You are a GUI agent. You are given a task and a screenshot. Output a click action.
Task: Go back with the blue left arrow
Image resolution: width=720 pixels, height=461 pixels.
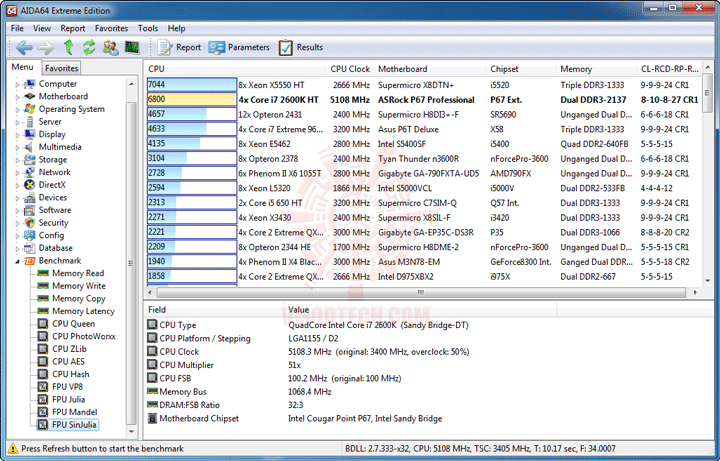24,47
